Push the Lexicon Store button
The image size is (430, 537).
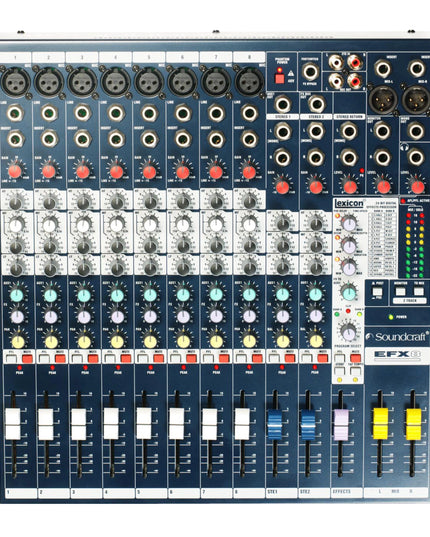pos(340,371)
